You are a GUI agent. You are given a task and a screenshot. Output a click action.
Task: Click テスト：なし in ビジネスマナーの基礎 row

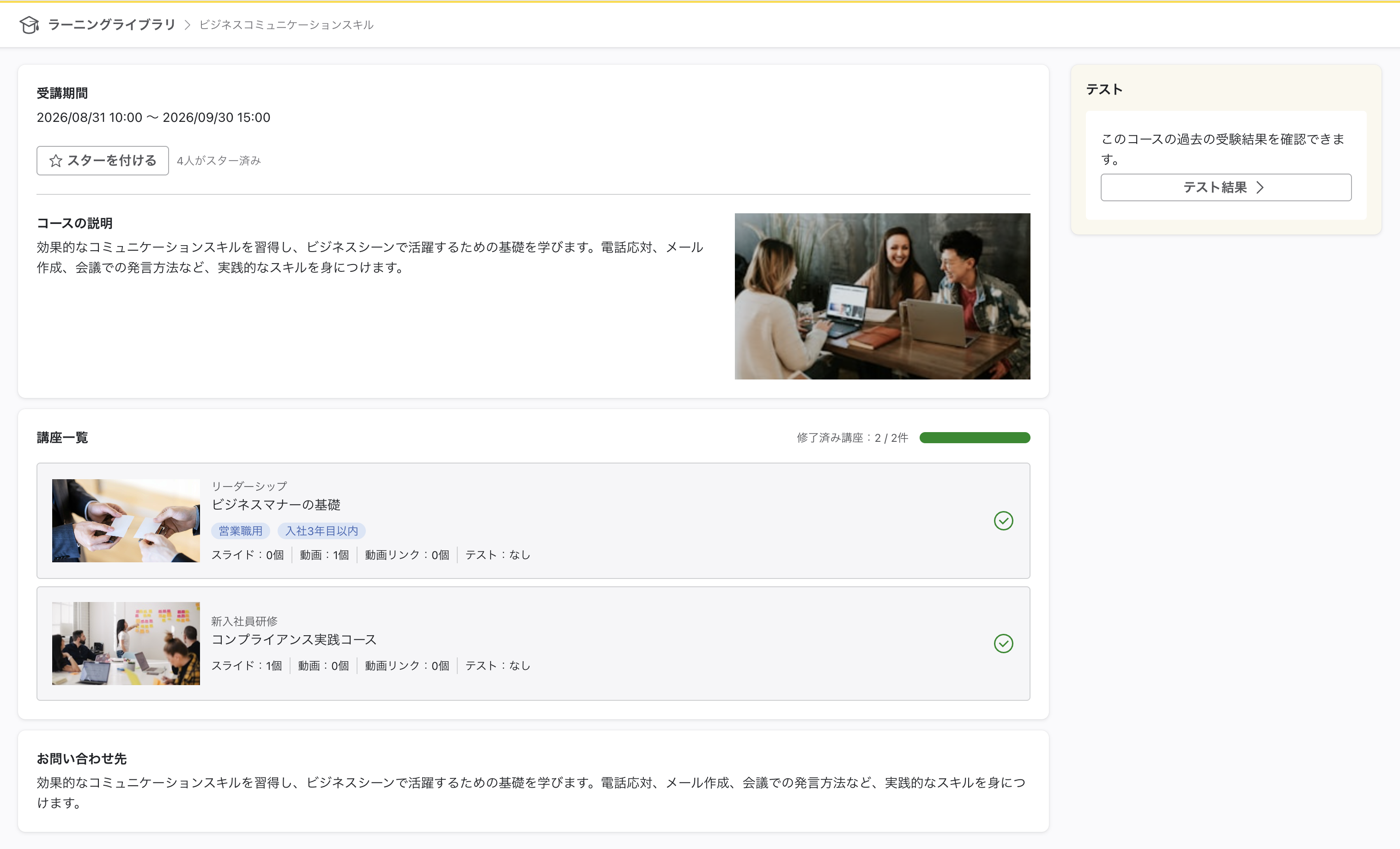click(498, 555)
